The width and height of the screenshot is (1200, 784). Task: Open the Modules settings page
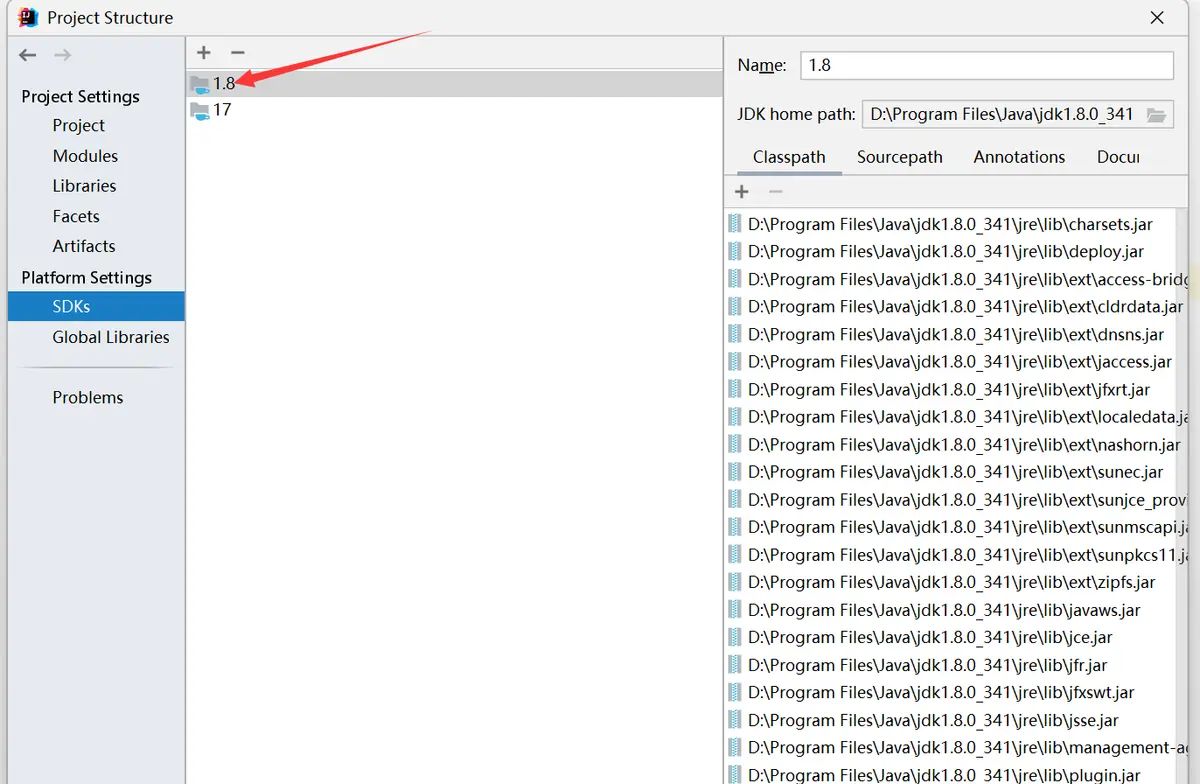point(85,156)
